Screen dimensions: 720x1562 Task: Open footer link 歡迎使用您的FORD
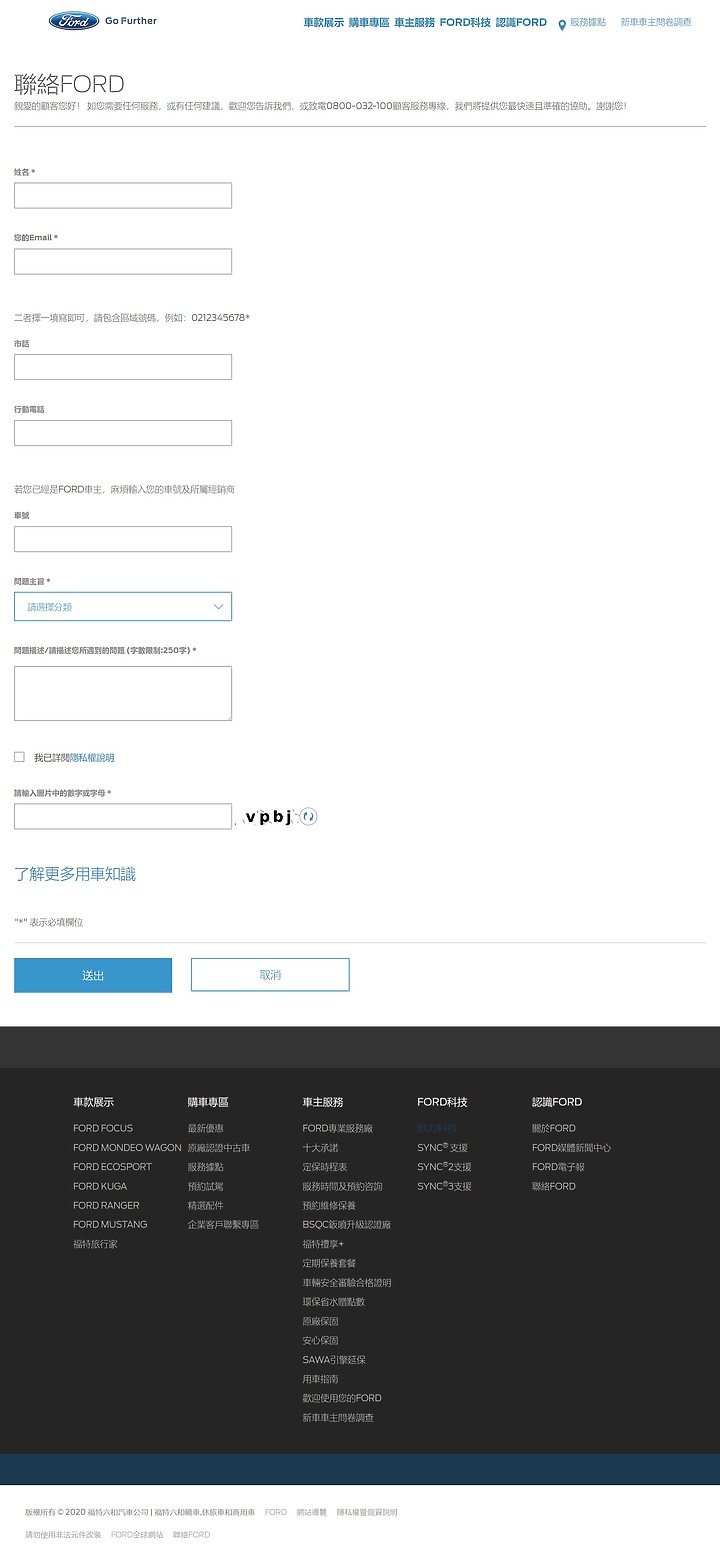coord(342,1398)
